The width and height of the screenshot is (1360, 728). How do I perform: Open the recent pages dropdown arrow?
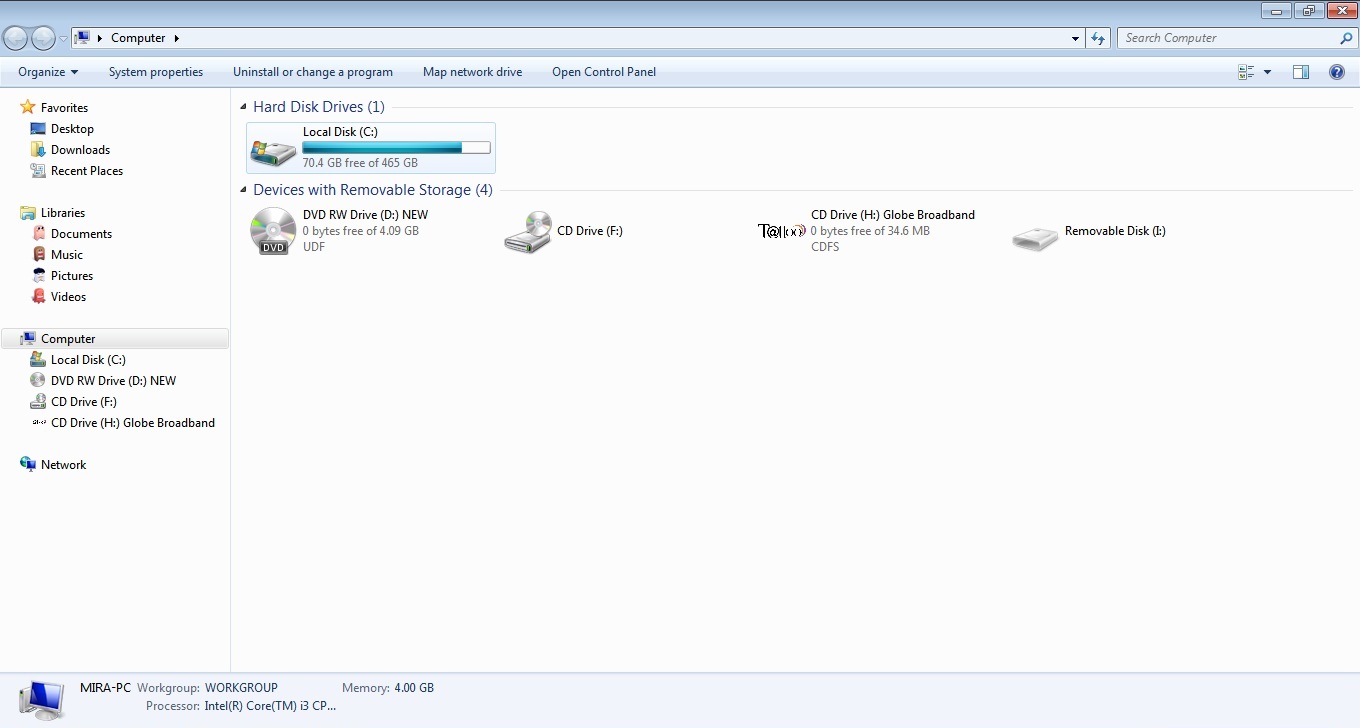pos(63,39)
